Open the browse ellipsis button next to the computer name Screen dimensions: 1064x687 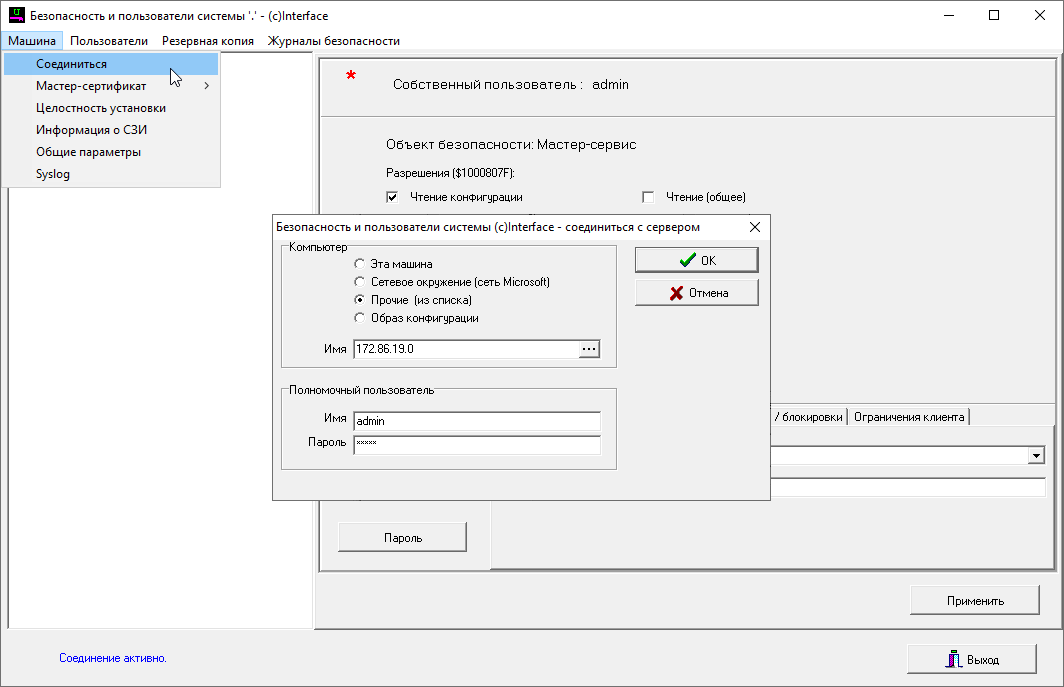tap(589, 349)
